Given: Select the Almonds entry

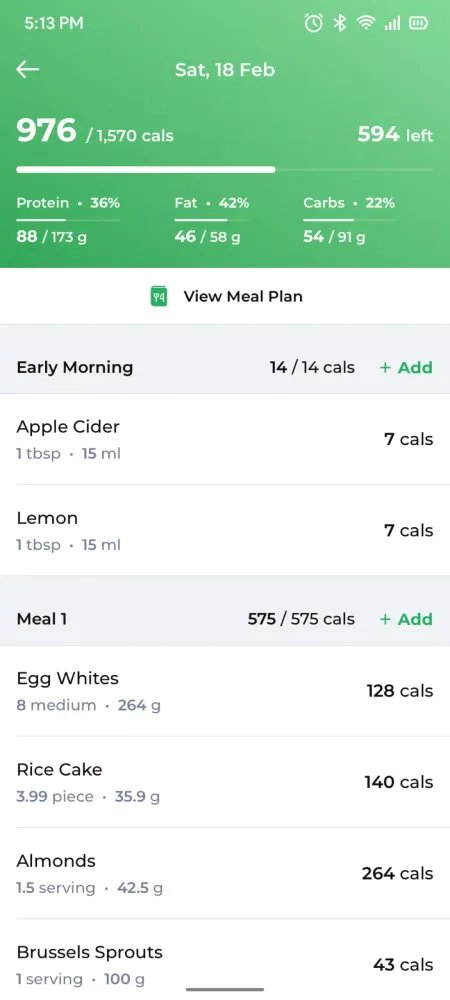Looking at the screenshot, I should [x=225, y=873].
